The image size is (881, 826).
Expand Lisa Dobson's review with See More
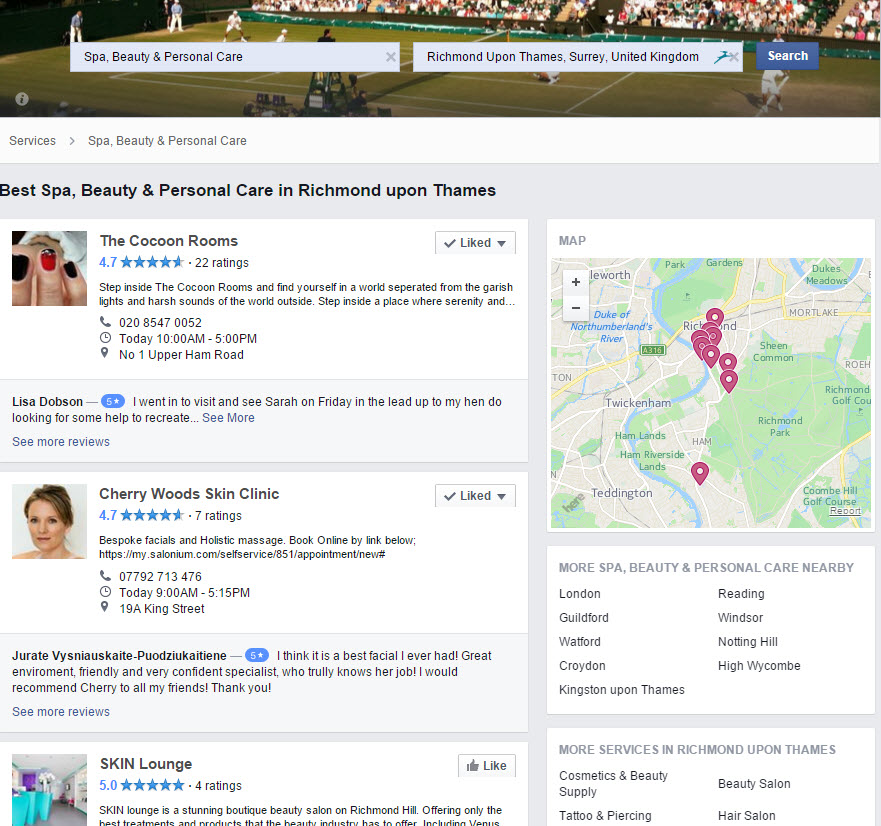[x=228, y=417]
